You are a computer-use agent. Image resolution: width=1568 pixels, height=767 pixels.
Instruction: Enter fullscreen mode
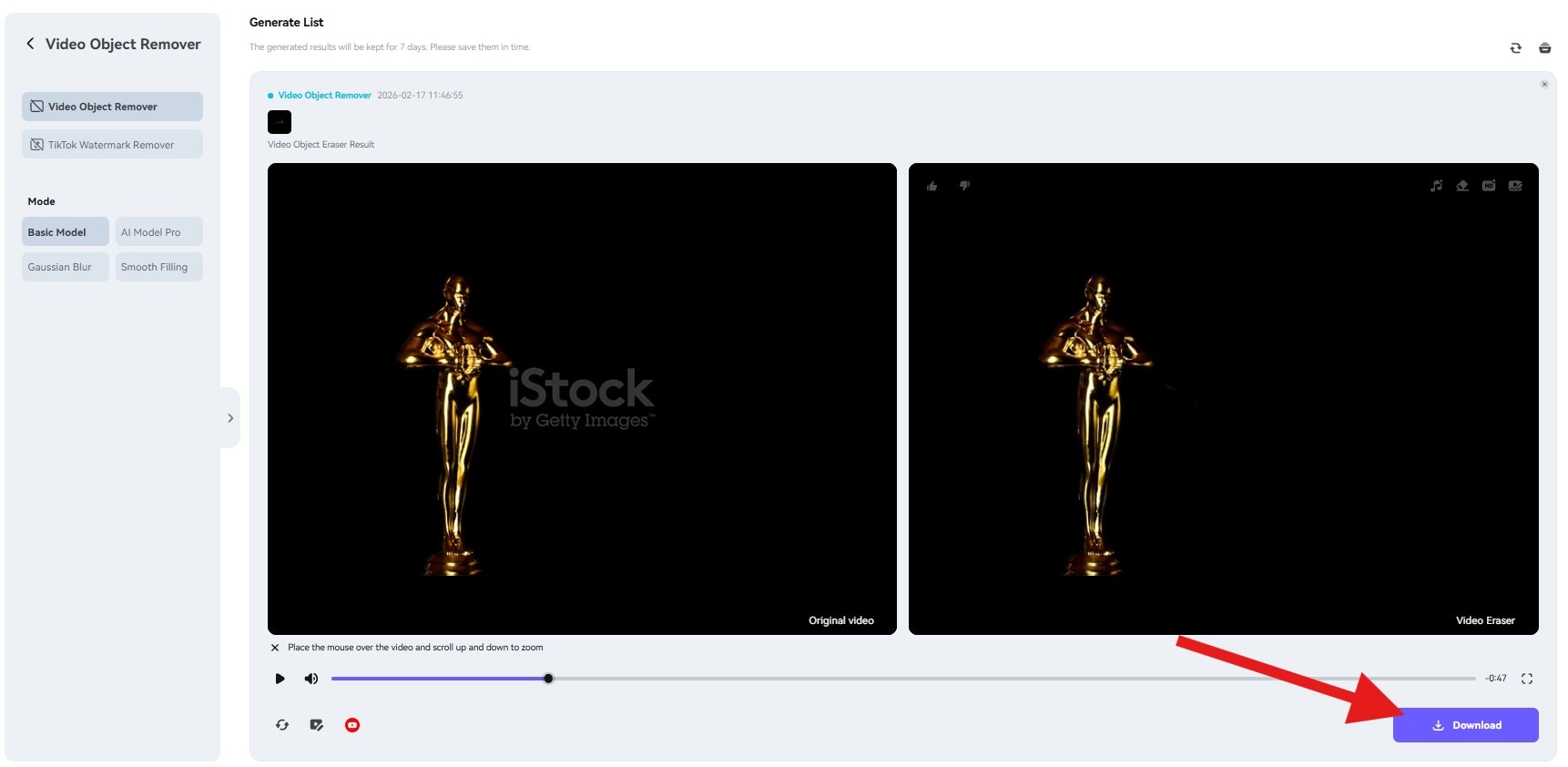[1527, 679]
